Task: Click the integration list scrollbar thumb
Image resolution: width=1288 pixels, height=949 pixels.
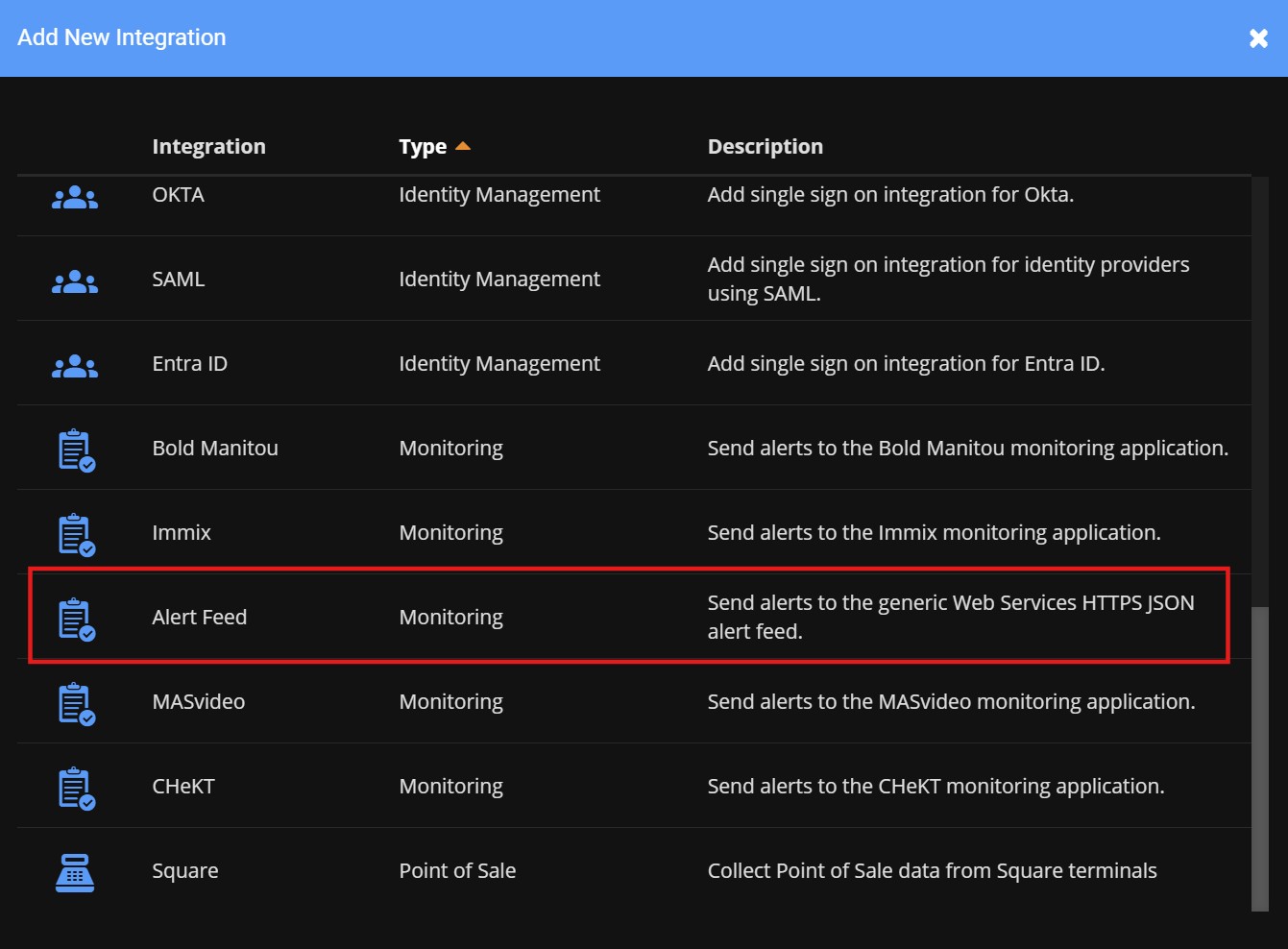Action: pyautogui.click(x=1260, y=759)
